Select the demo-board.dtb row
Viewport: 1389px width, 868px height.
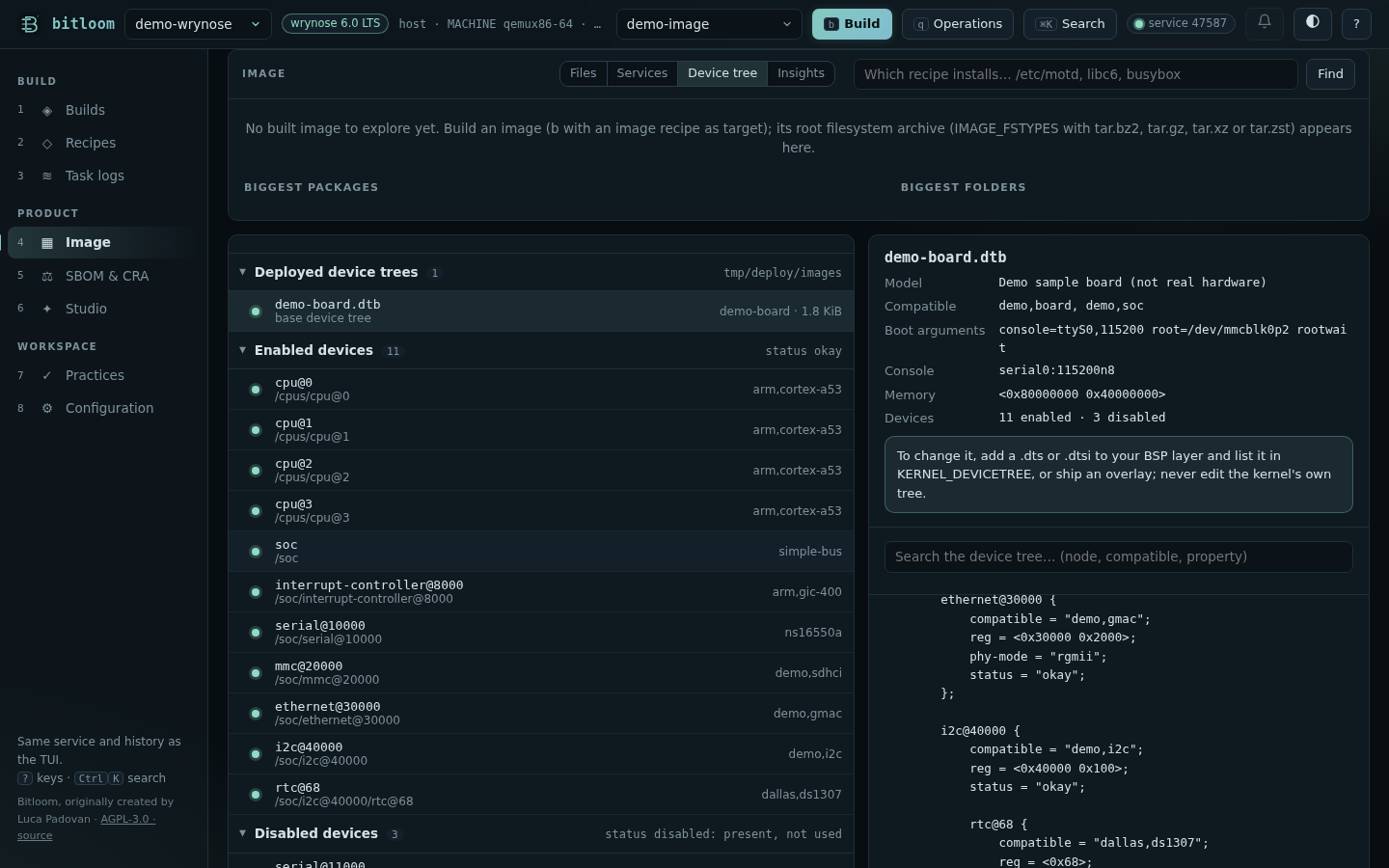(541, 311)
